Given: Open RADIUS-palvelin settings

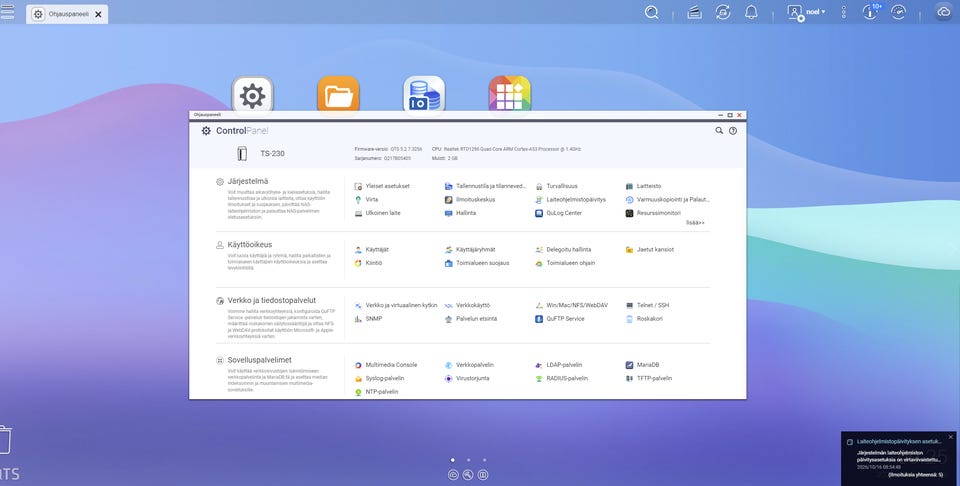Looking at the screenshot, I should pyautogui.click(x=561, y=378).
